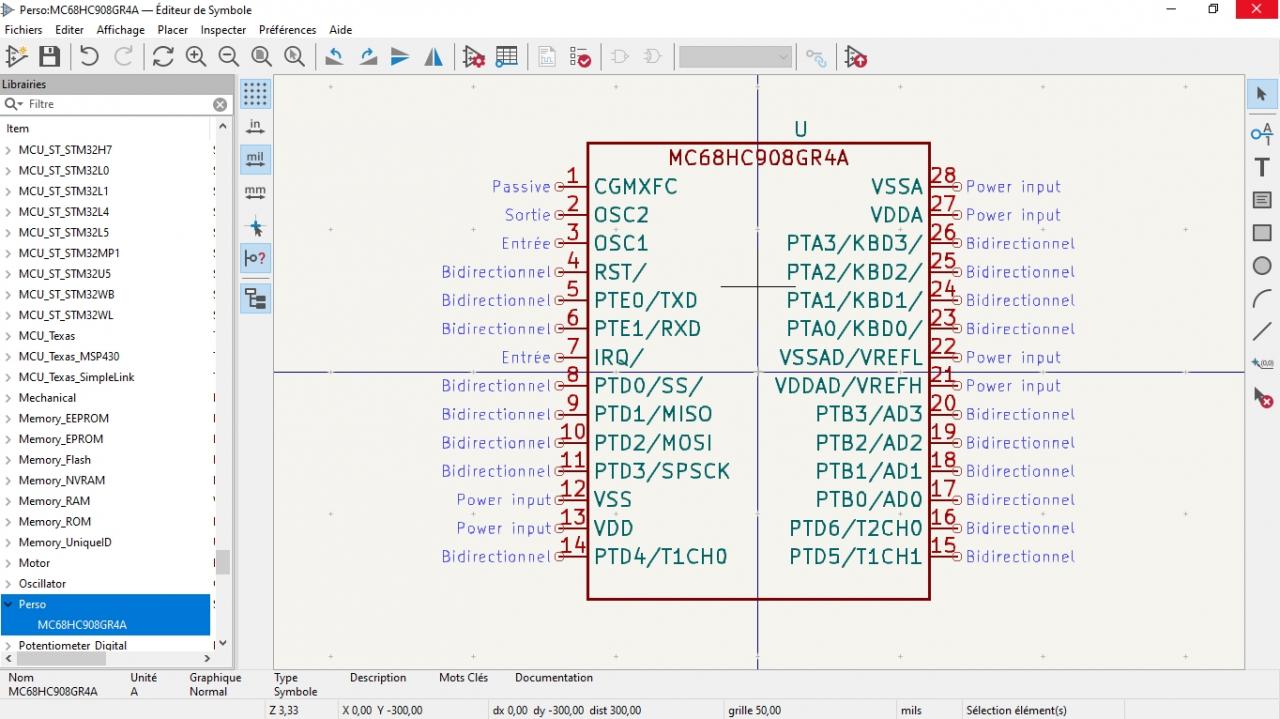Click the Item column header
This screenshot has height=719, width=1280.
tap(105, 128)
